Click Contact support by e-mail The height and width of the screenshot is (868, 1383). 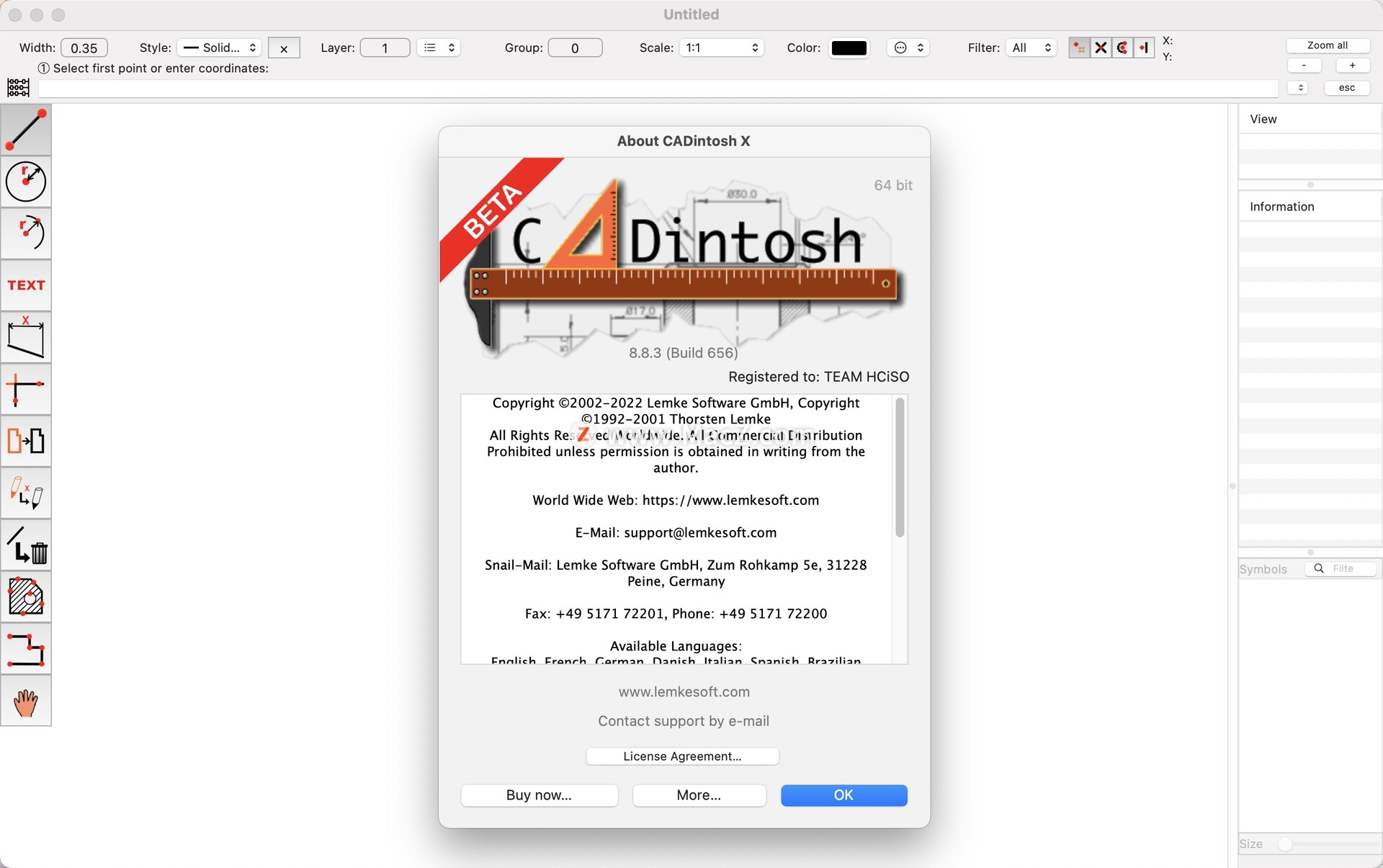pos(685,721)
